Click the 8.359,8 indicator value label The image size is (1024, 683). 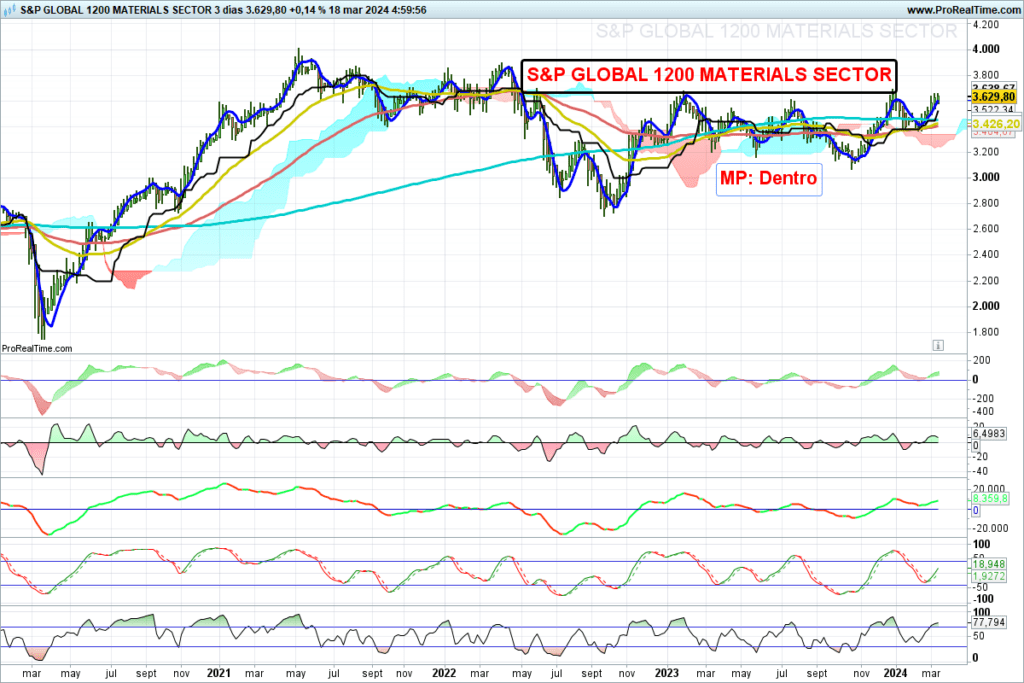pos(990,499)
